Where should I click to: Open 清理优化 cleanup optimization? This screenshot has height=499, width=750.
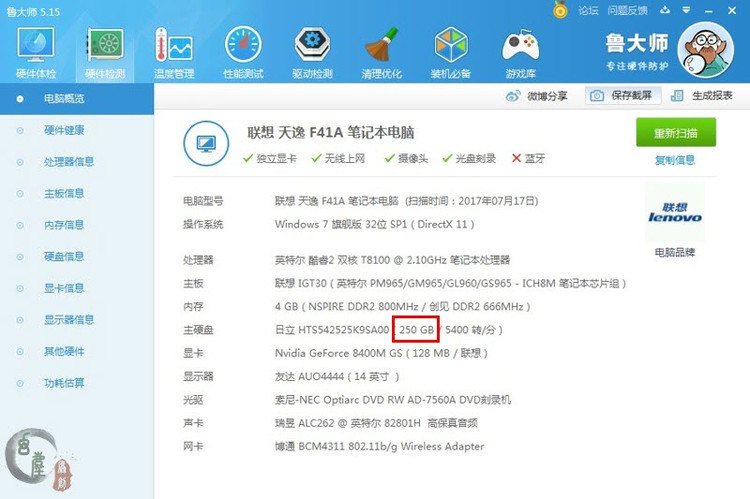[381, 53]
